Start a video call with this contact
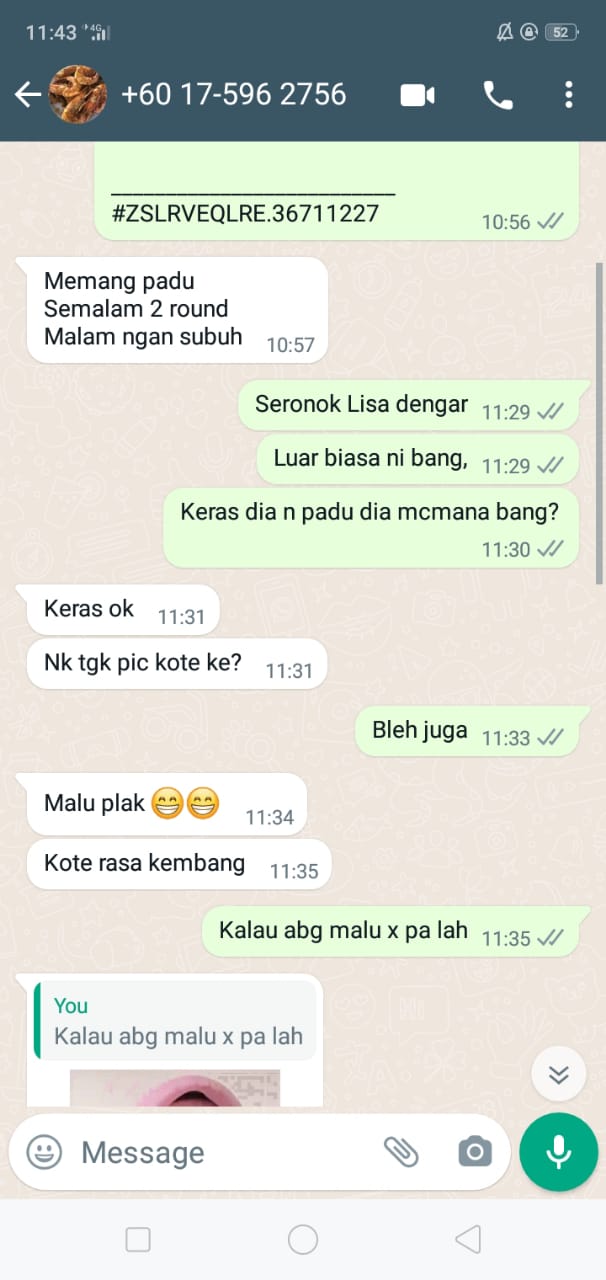The width and height of the screenshot is (606, 1280). pos(417,95)
